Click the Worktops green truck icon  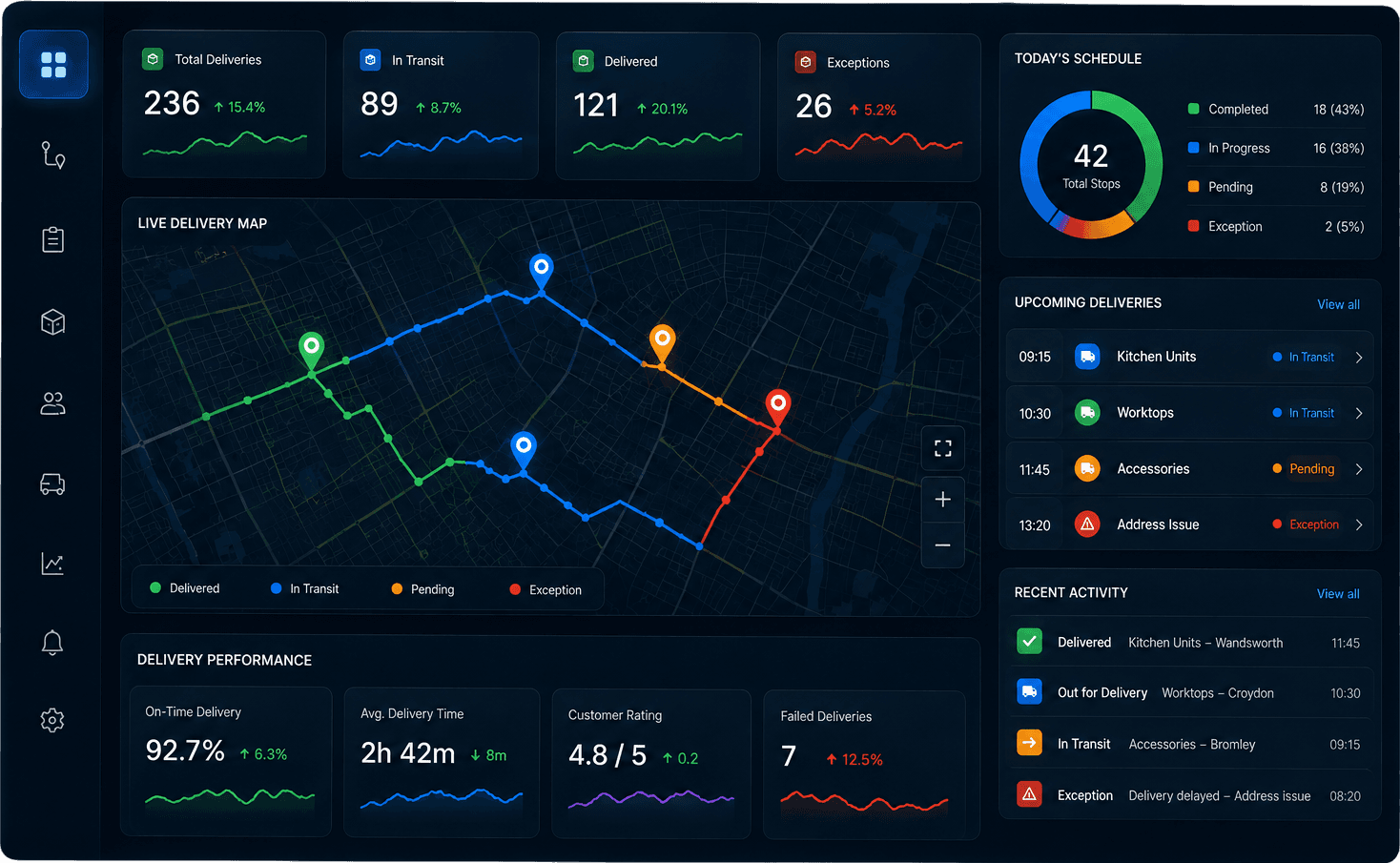[1087, 413]
